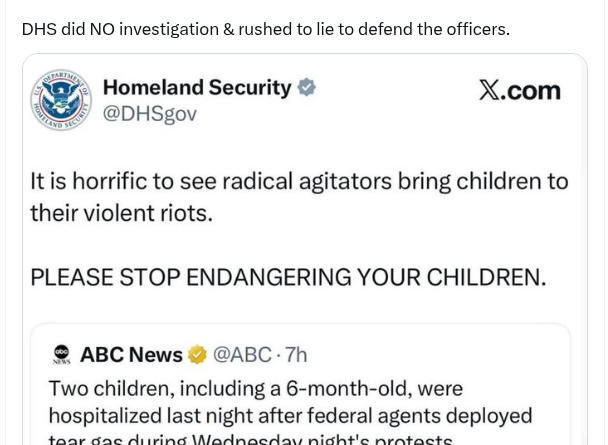Viewport: 608px width, 445px height.
Task: Click the line "hospitalized last night after federal agents"
Action: (x=290, y=415)
